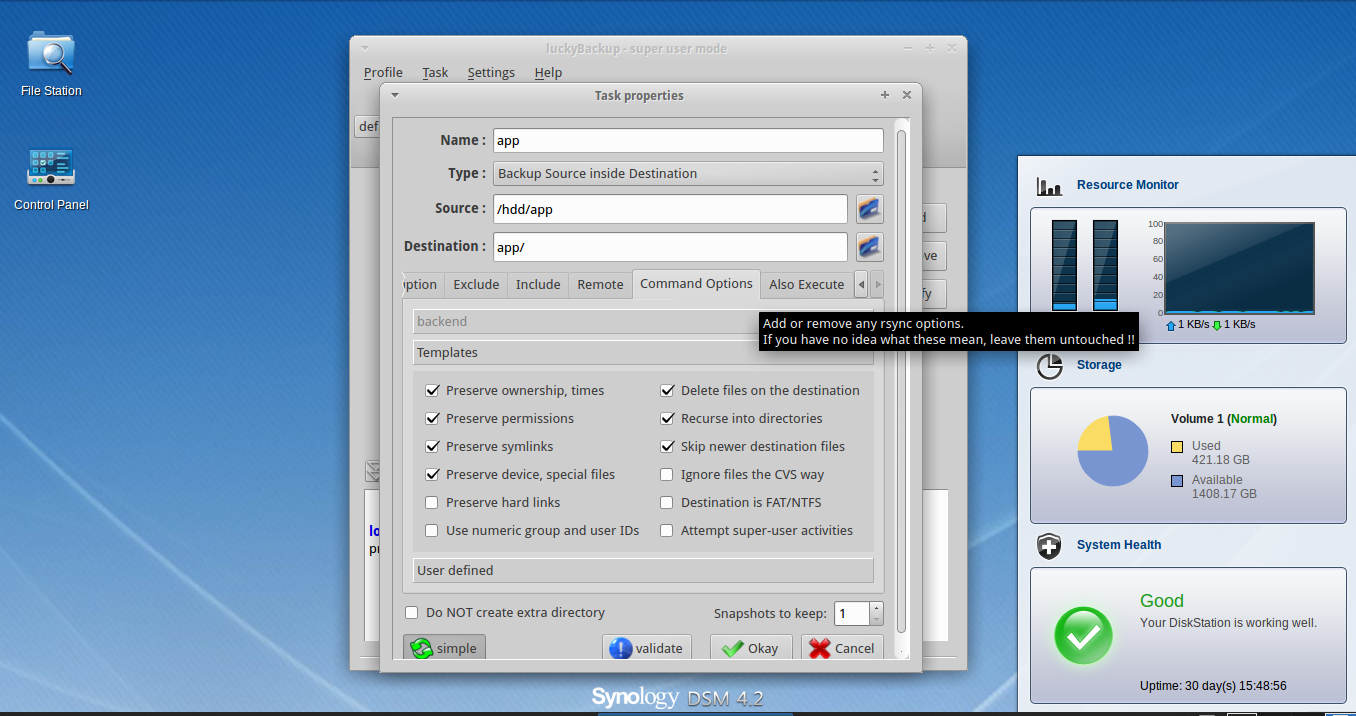Click luckyBackup title bar menu arrow
The image size is (1356, 716).
click(365, 48)
